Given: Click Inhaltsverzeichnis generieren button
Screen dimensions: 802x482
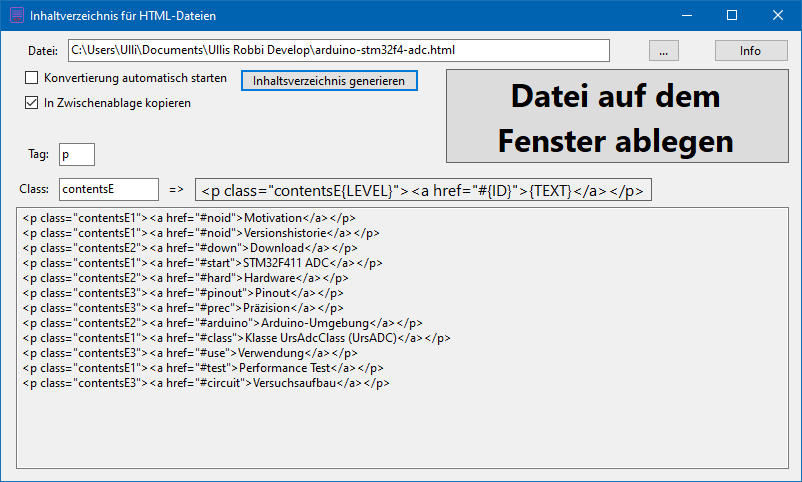Looking at the screenshot, I should coord(329,81).
